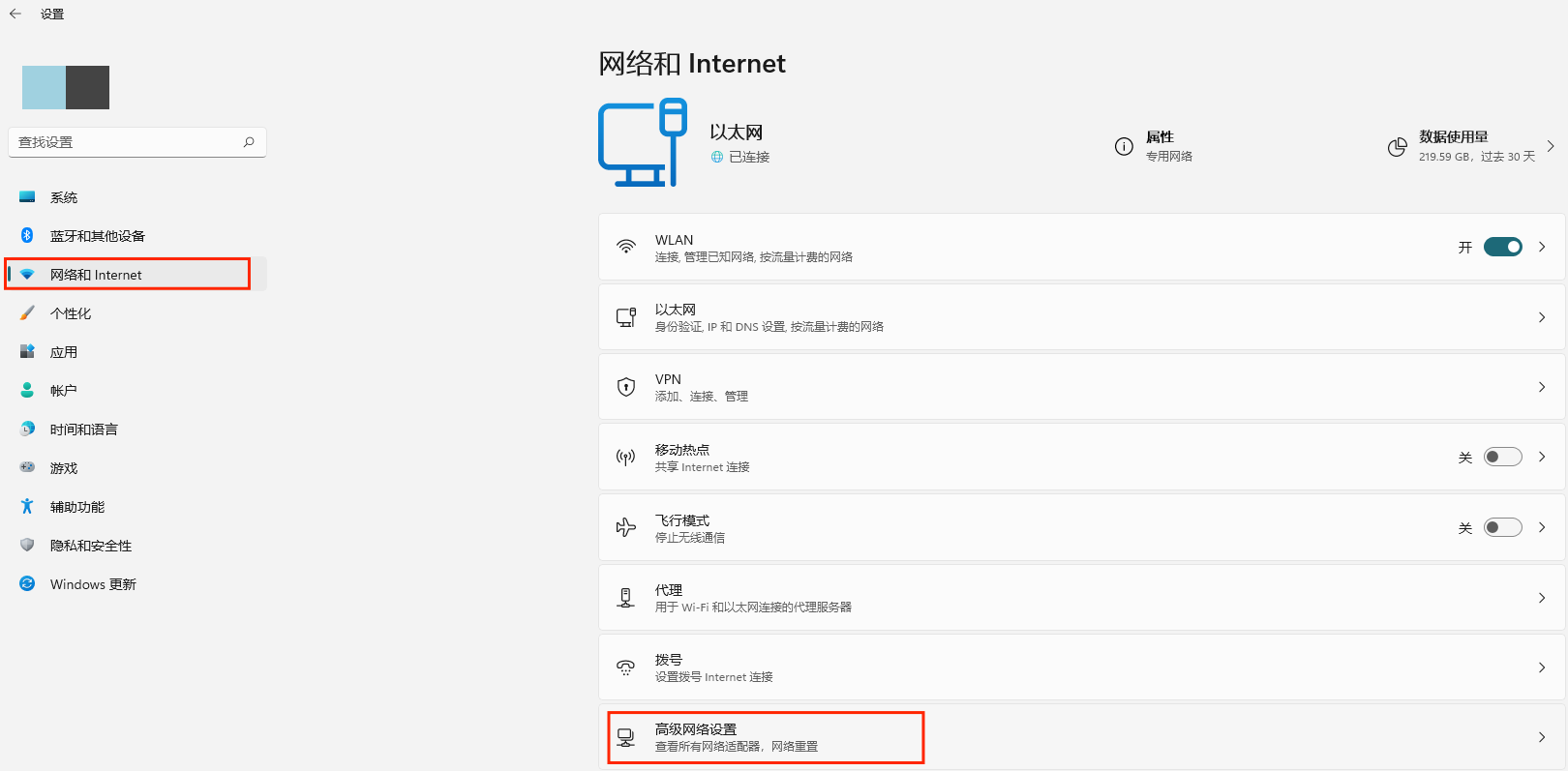Click the 时间和语言 globe clock icon
The width and height of the screenshot is (1568, 771).
pos(27,429)
